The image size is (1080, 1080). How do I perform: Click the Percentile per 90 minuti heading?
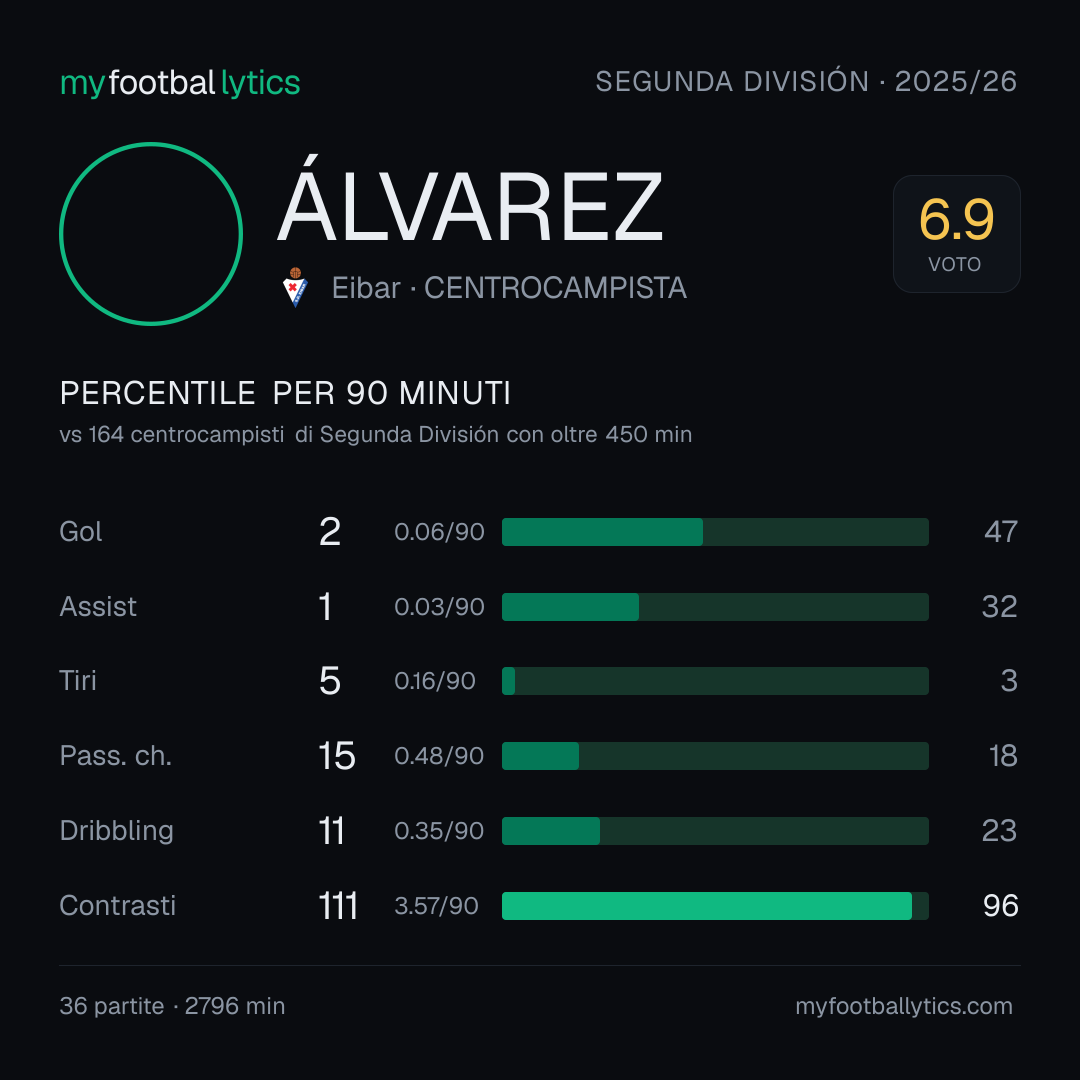coord(285,393)
